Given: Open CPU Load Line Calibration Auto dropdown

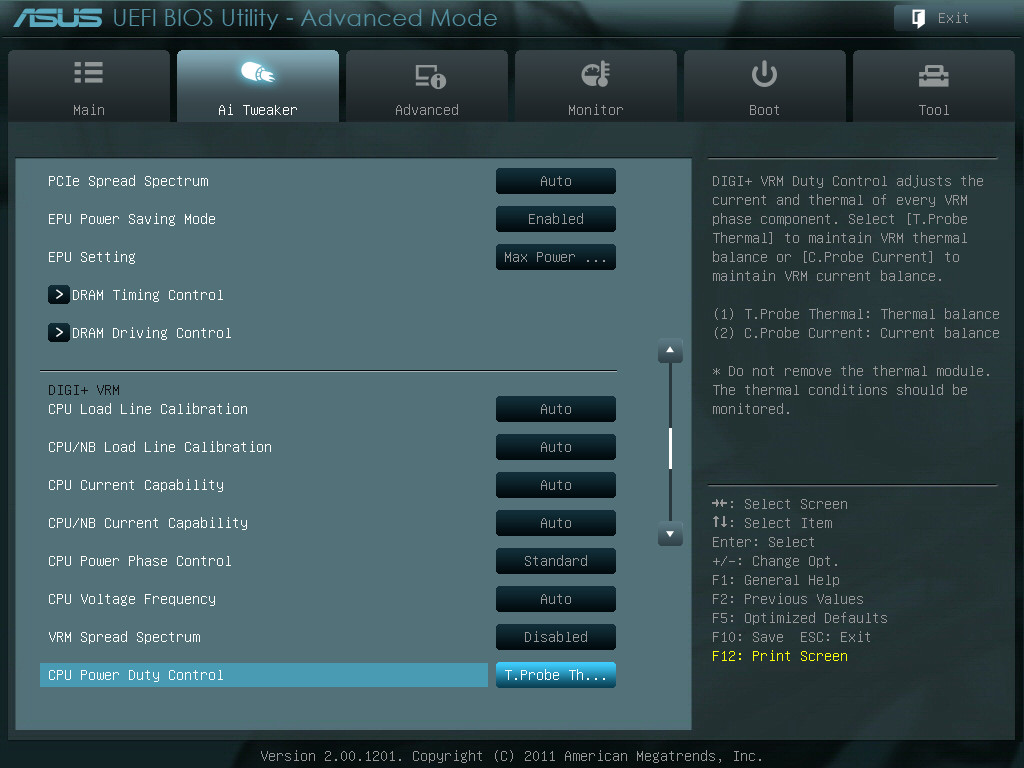Looking at the screenshot, I should 556,409.
